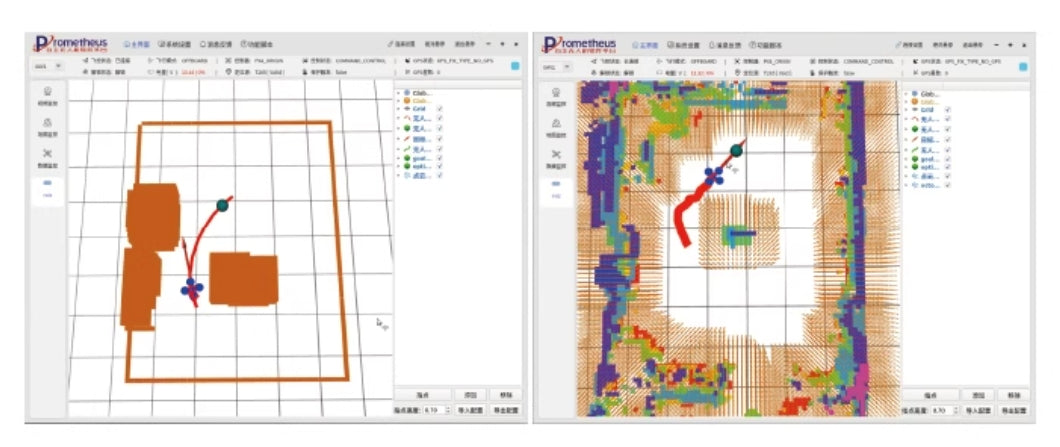Open the top sidebar monitor icon in left window

click(48, 93)
